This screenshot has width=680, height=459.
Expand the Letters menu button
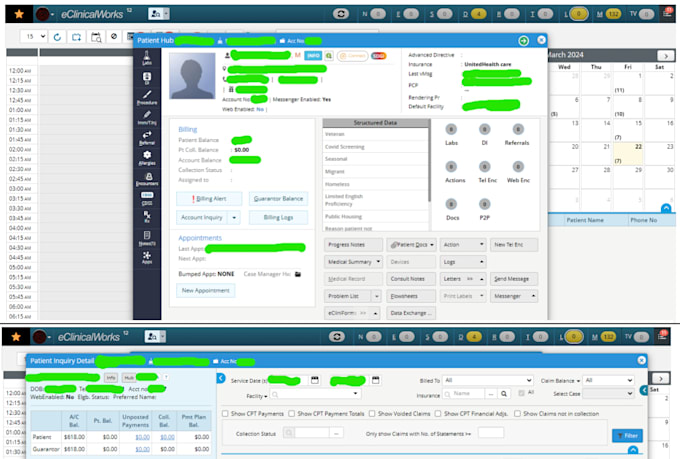pyautogui.click(x=463, y=279)
